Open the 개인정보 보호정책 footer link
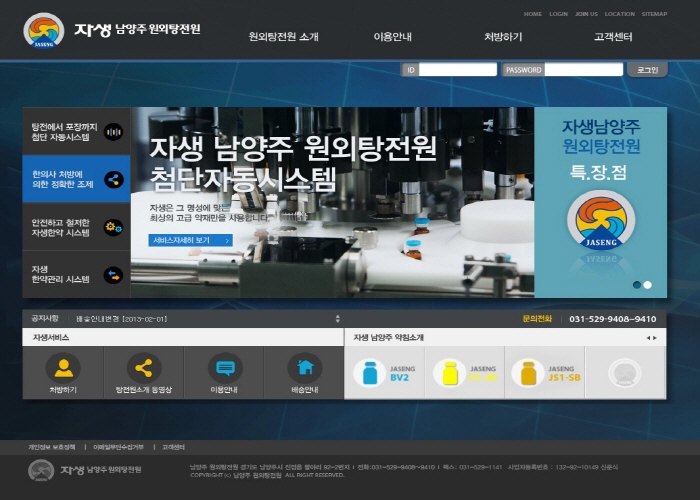 (52, 447)
